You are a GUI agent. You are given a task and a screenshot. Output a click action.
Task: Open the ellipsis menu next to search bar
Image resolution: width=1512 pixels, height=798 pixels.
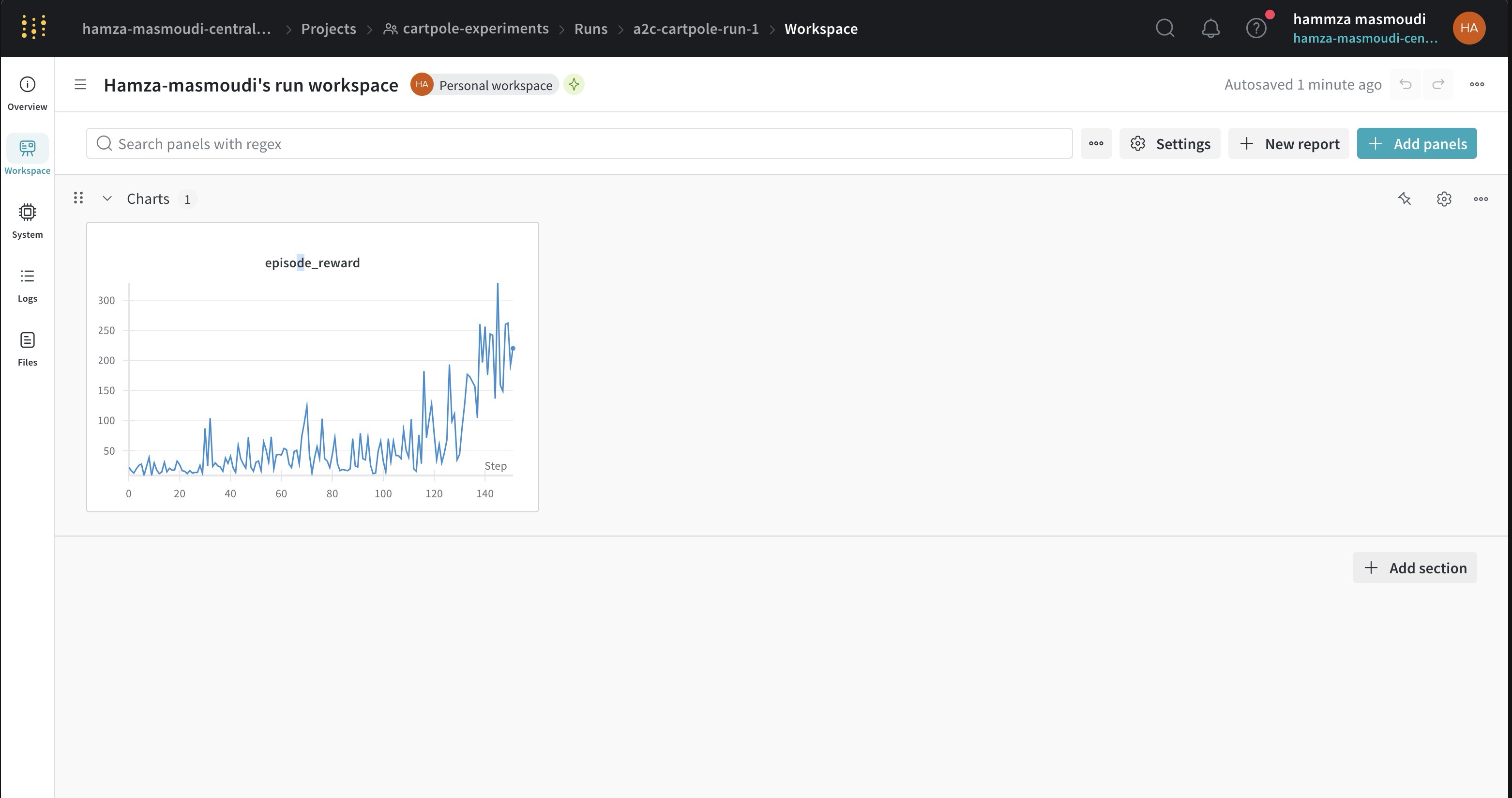pos(1096,143)
